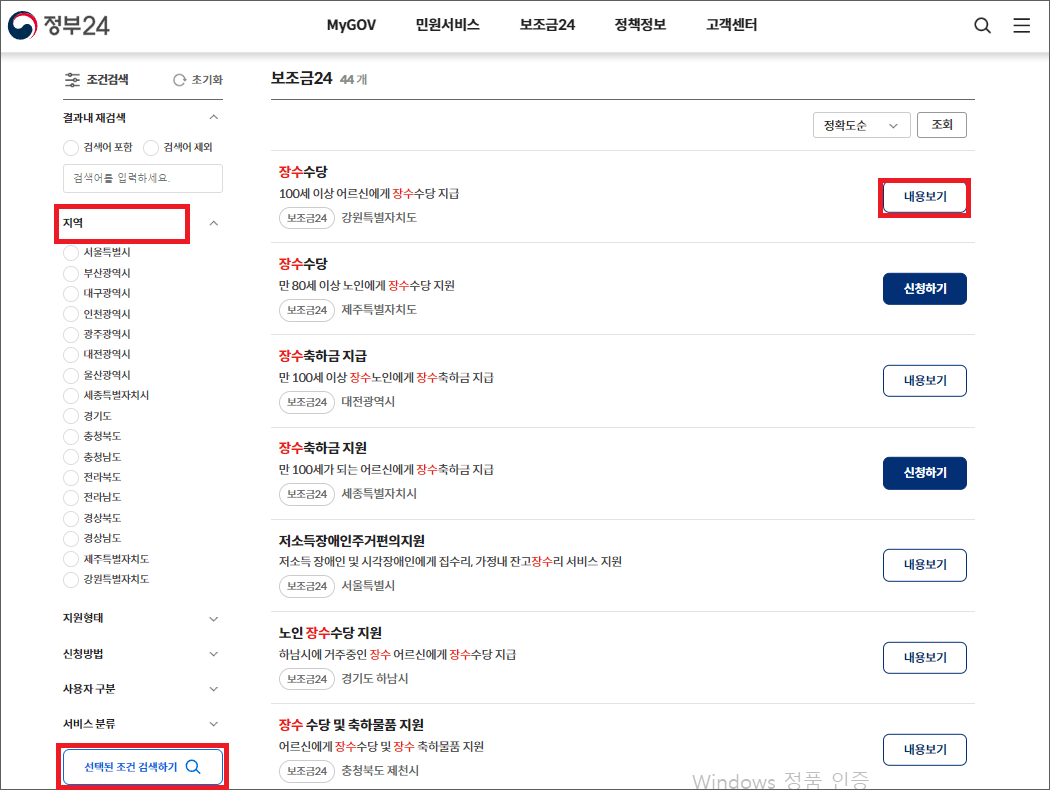Click the 정부24 logo
This screenshot has width=1050, height=790.
(55, 25)
